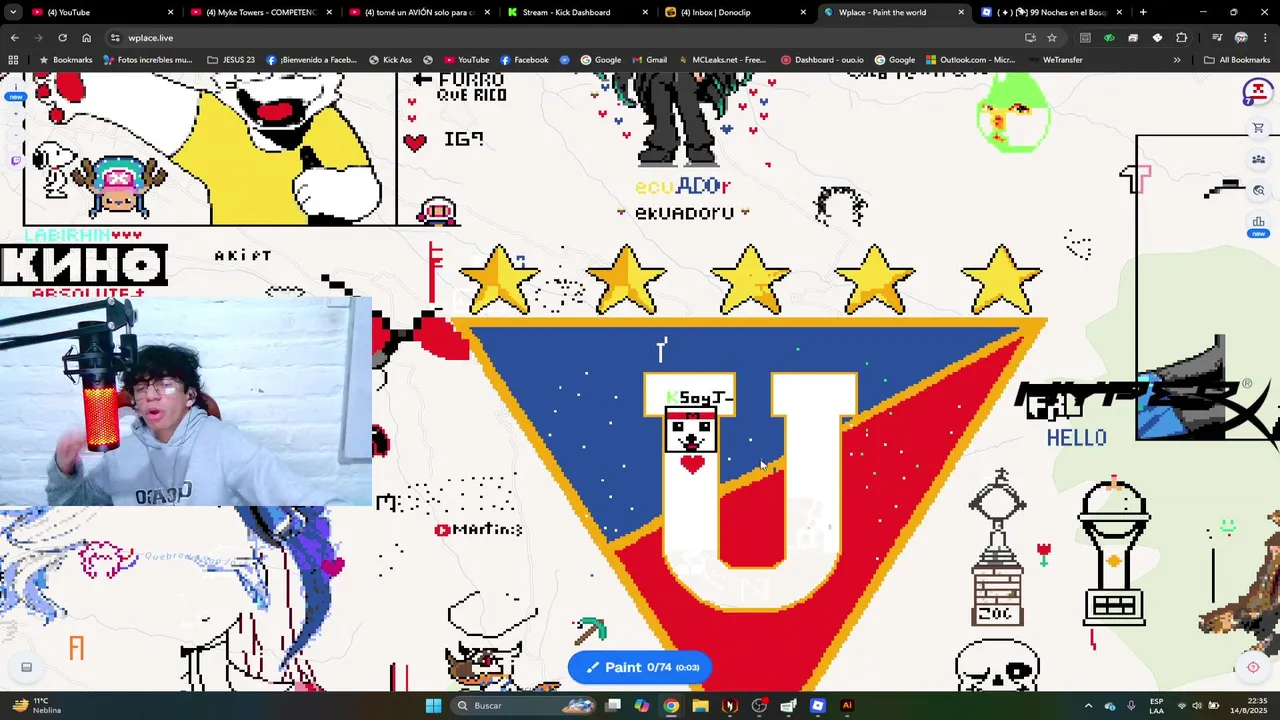
Task: Click the white diamond extension icon
Action: (x=1157, y=38)
